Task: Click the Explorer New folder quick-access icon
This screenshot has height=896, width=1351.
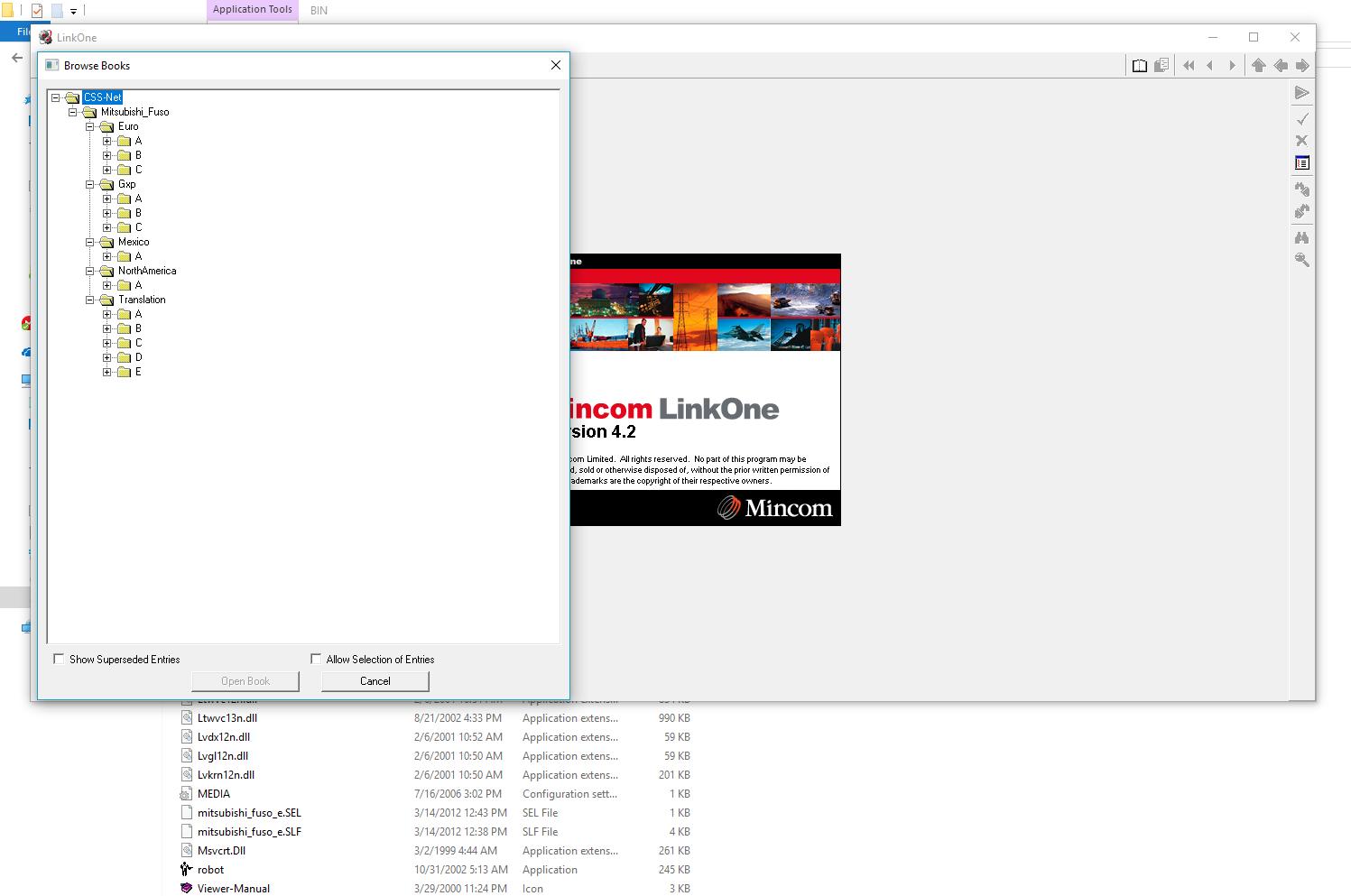Action: coord(57,11)
